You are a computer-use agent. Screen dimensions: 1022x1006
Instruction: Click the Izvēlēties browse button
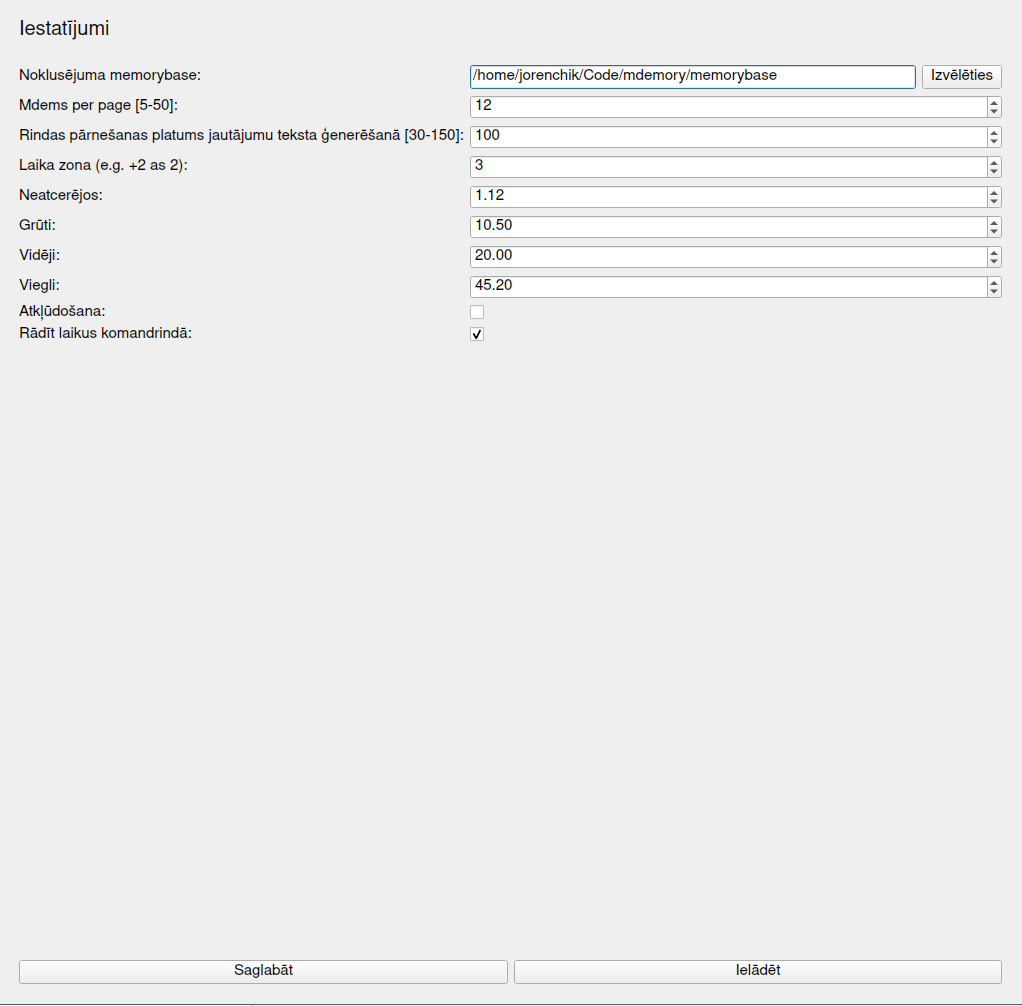click(x=961, y=76)
